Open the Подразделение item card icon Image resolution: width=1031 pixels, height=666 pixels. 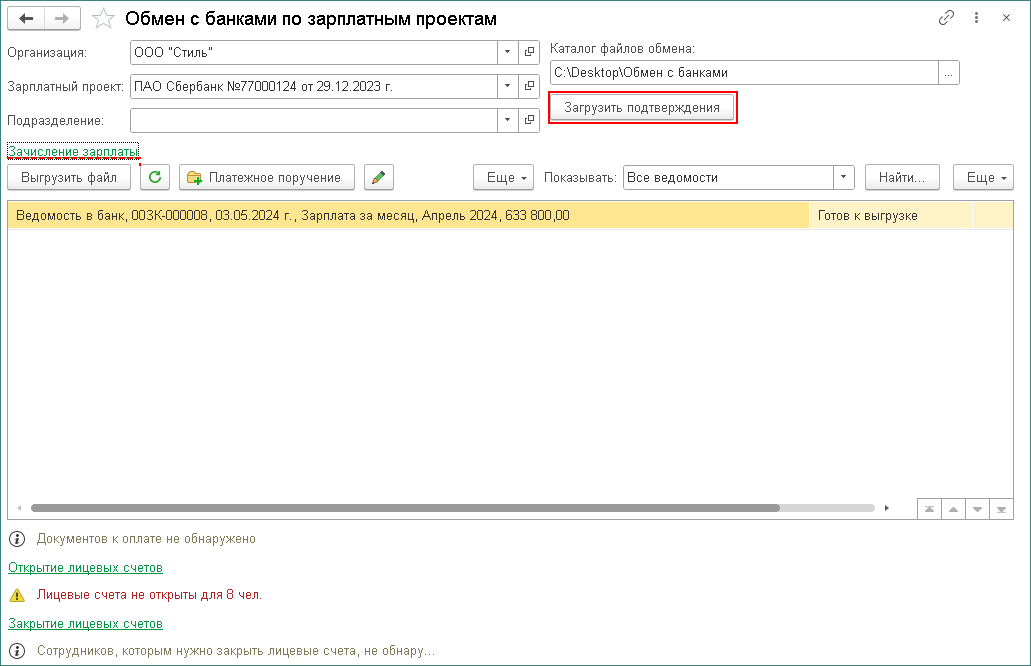point(529,120)
